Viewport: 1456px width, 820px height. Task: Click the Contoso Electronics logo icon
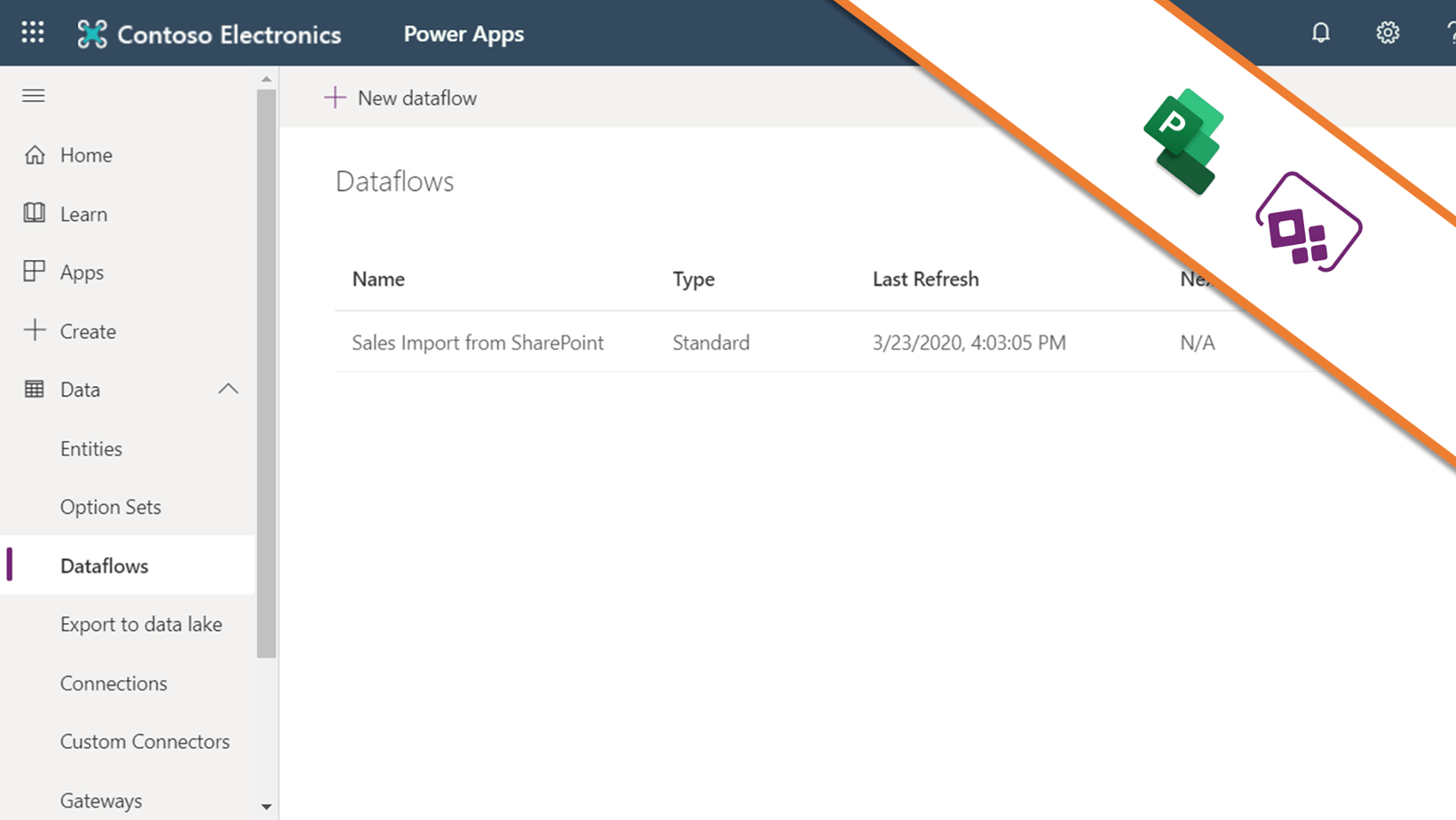[91, 34]
